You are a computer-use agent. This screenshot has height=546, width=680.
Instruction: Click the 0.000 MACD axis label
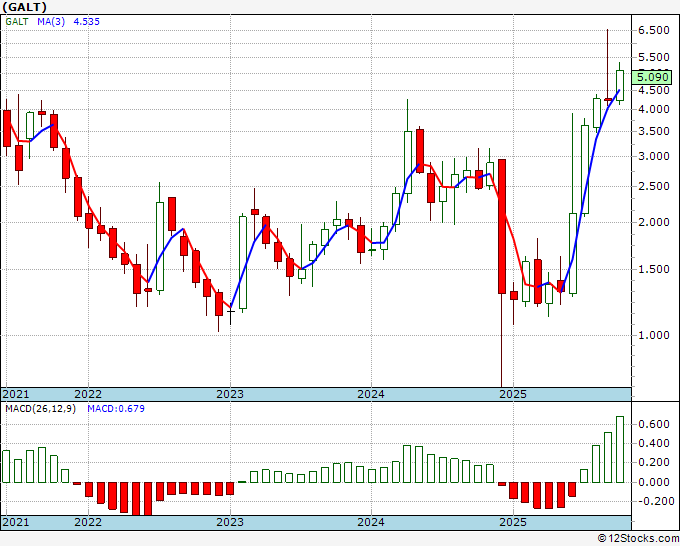(x=654, y=482)
